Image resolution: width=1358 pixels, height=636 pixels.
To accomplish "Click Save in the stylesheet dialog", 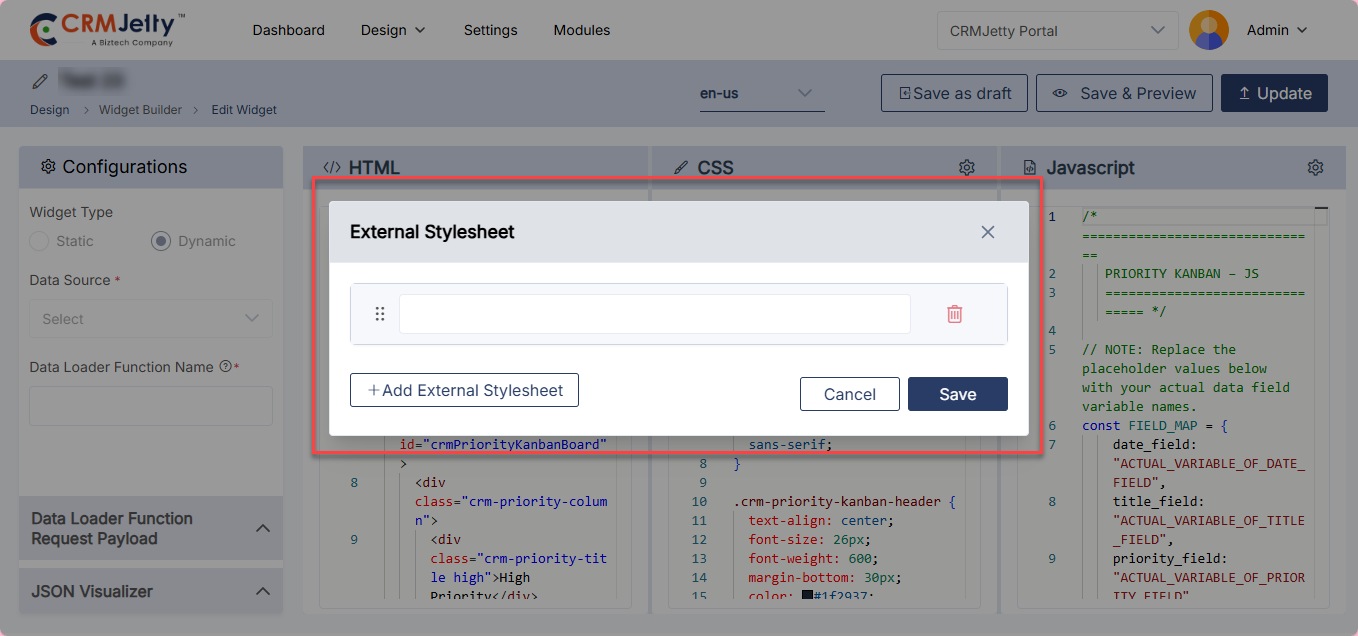I will [x=957, y=394].
